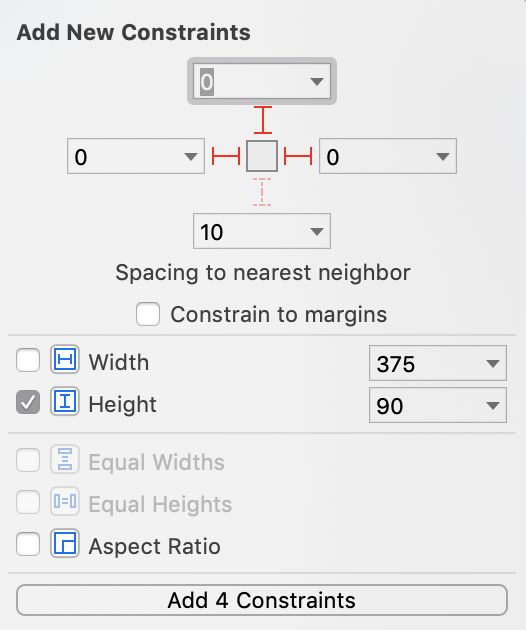Image resolution: width=526 pixels, height=630 pixels.
Task: Open the left spacing dropdown arrow
Action: [191, 156]
